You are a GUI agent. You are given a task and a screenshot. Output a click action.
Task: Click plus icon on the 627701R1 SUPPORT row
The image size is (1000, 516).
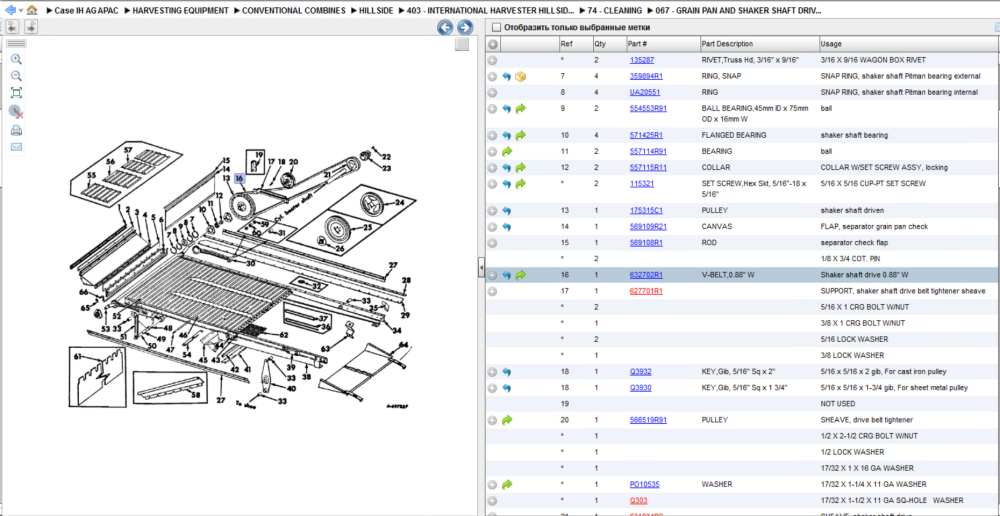(x=492, y=291)
